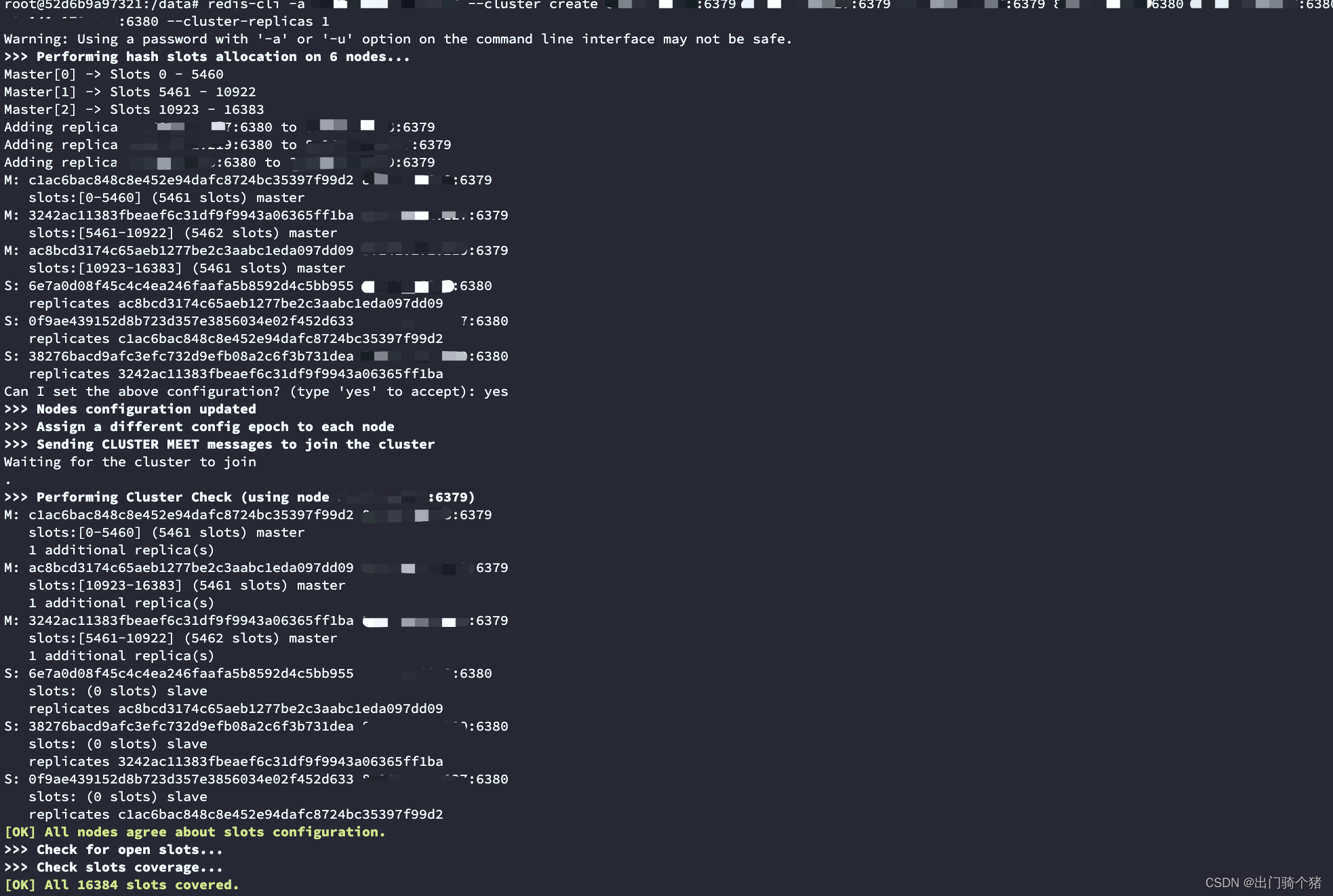Click the CSDN watermark text
This screenshot has height=896, width=1333.
(1262, 882)
